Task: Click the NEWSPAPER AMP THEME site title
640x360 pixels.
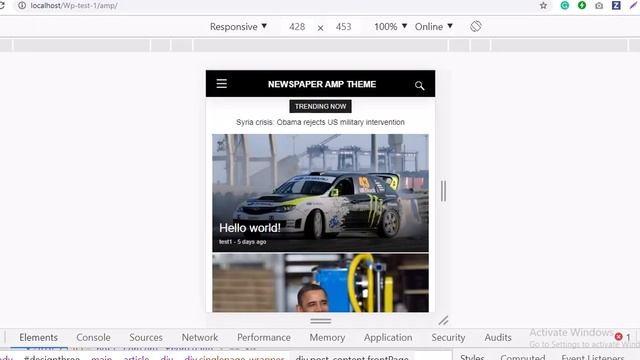Action: pyautogui.click(x=322, y=84)
